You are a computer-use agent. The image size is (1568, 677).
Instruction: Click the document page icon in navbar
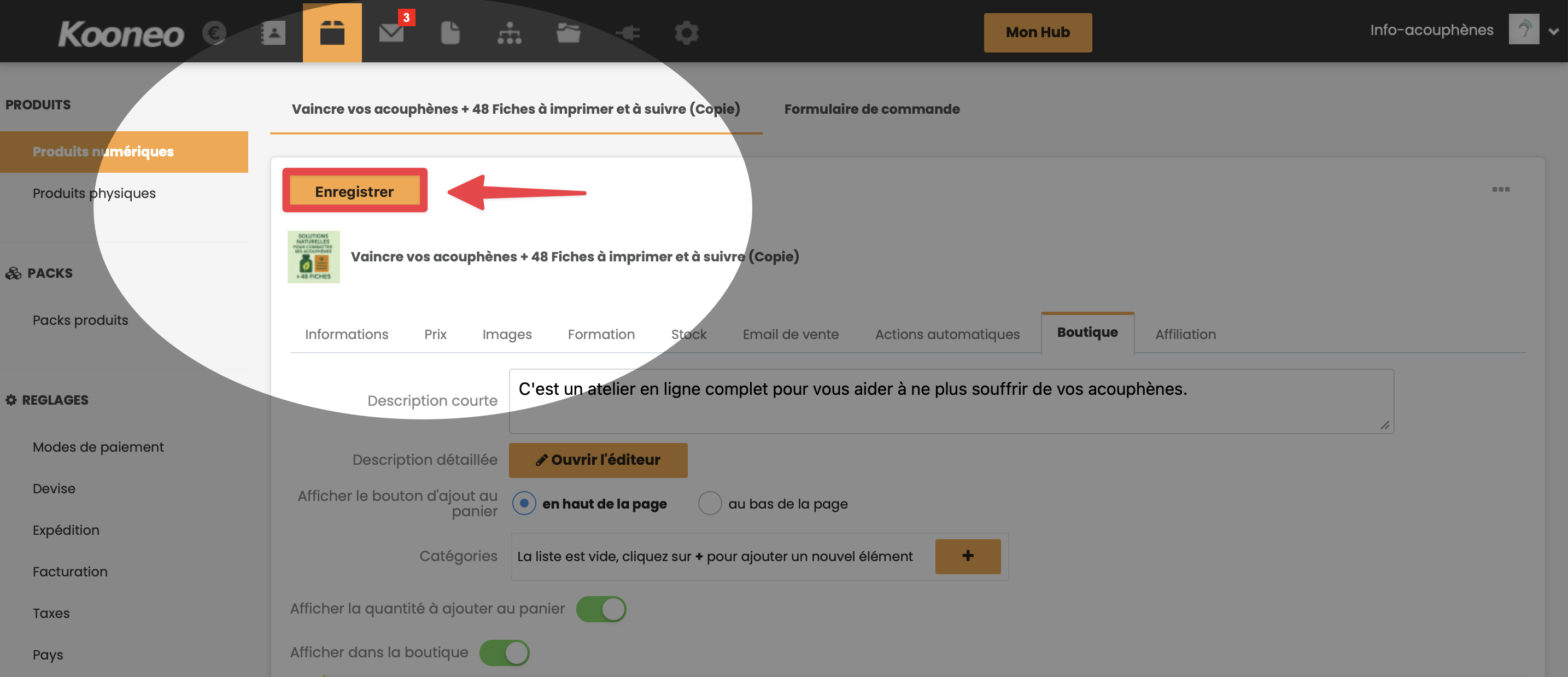[x=450, y=33]
